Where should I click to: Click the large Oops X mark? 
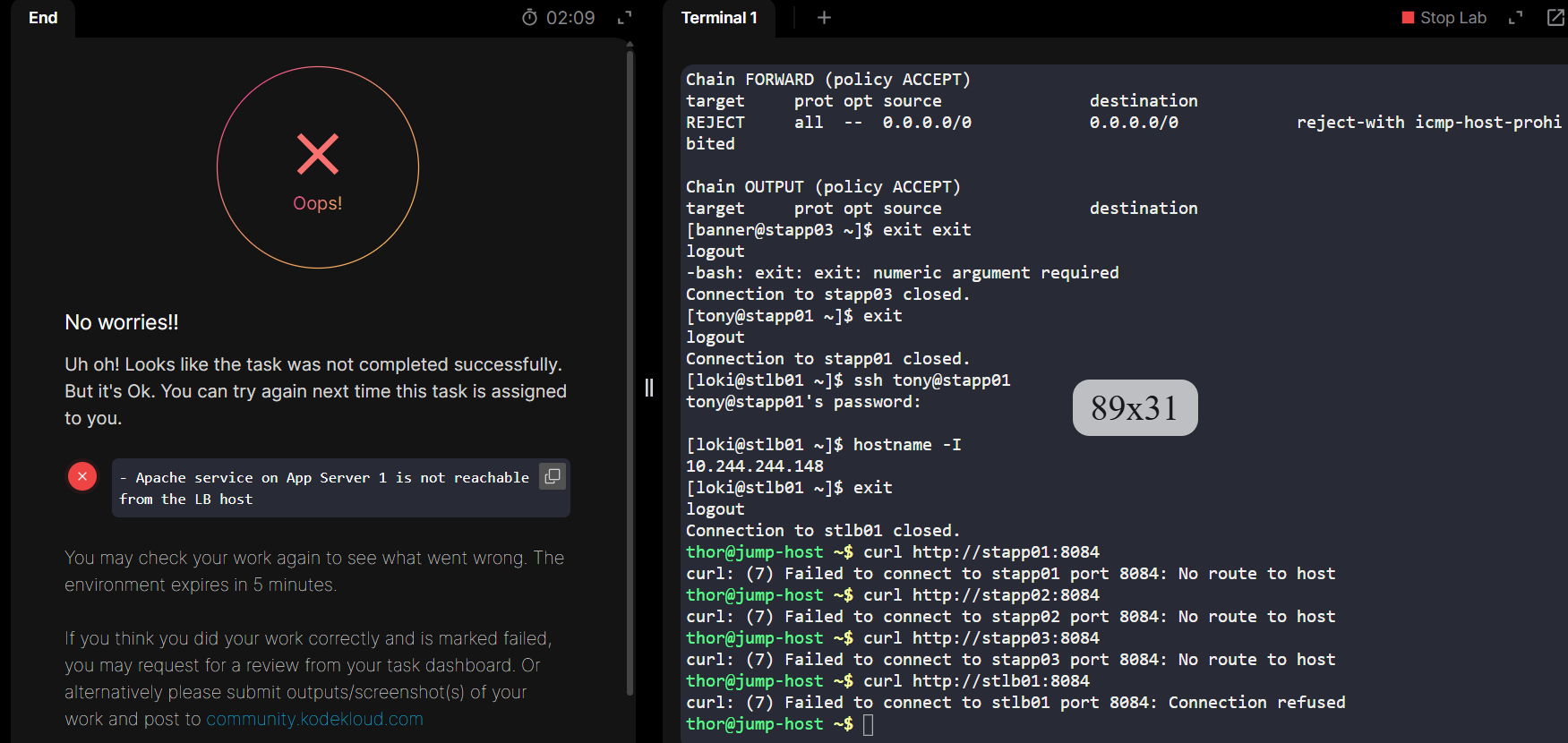[x=318, y=154]
